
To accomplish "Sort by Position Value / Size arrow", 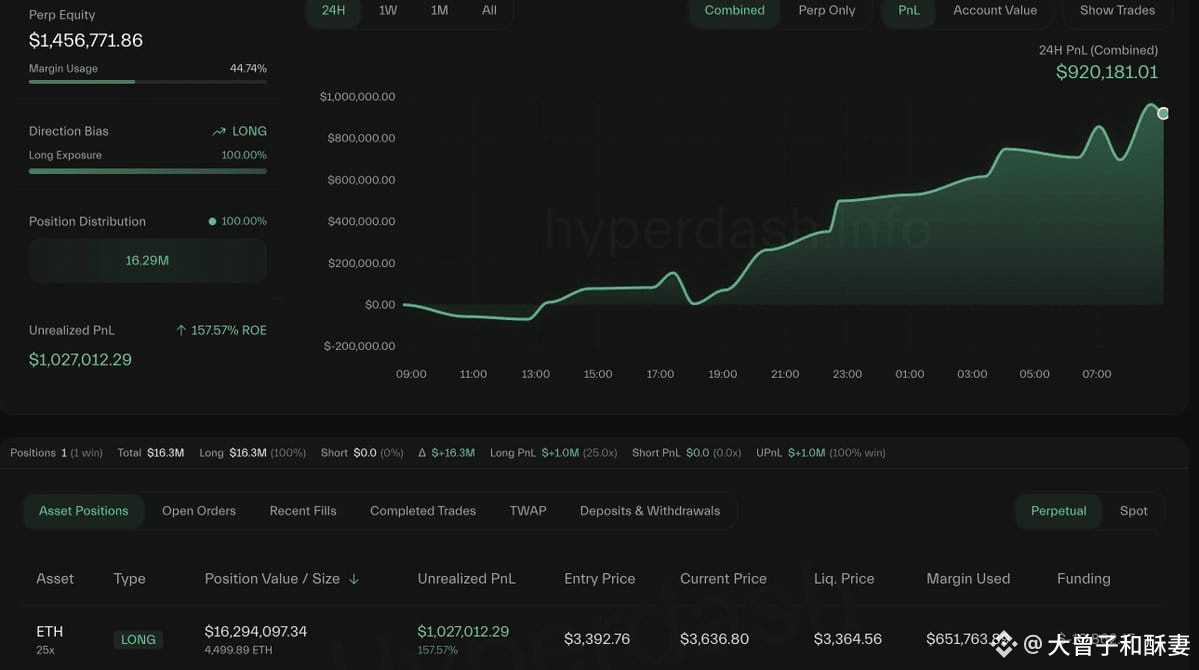I will pyautogui.click(x=353, y=579).
